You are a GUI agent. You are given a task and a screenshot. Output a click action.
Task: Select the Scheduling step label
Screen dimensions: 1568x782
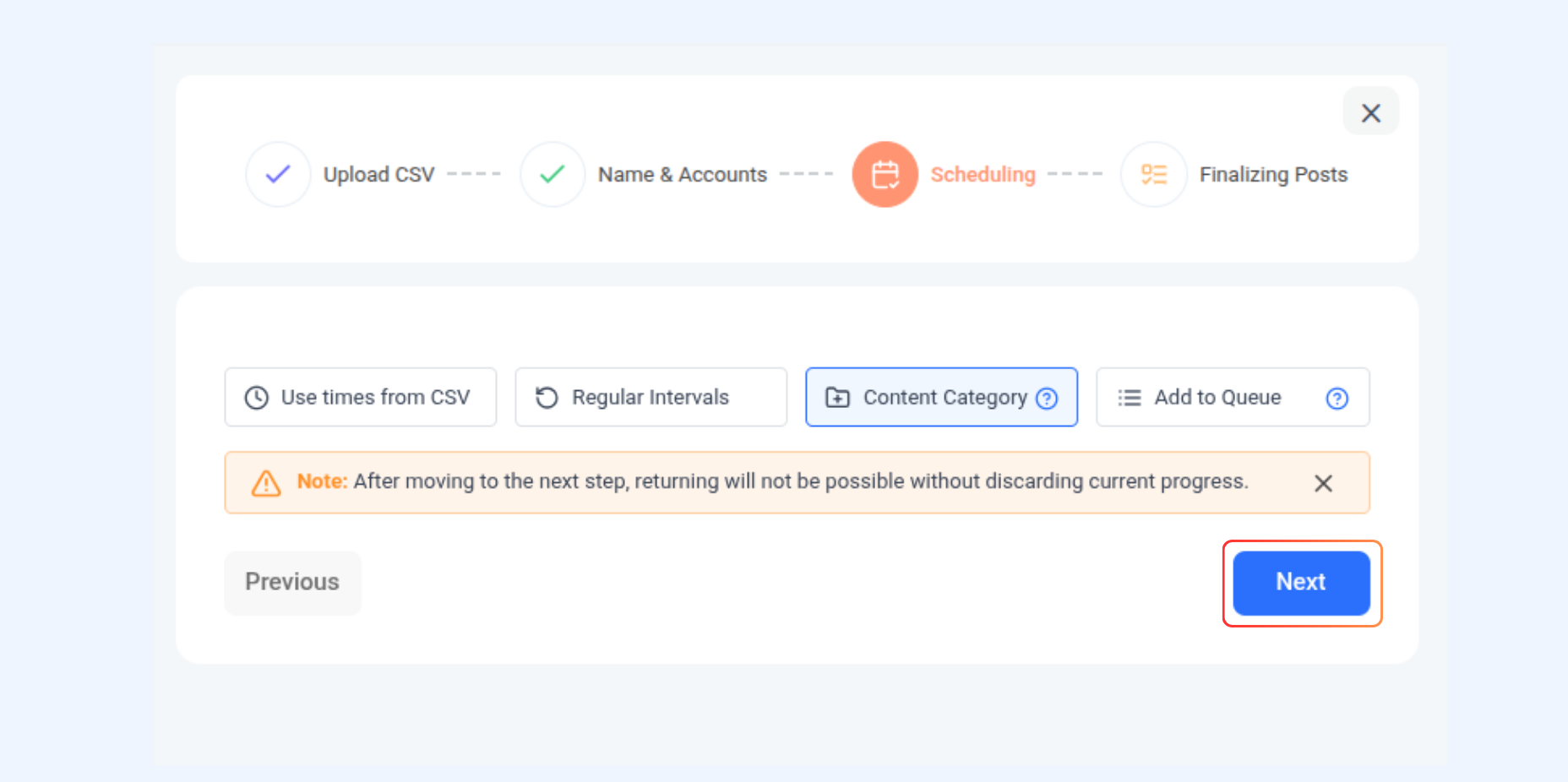[x=983, y=175]
